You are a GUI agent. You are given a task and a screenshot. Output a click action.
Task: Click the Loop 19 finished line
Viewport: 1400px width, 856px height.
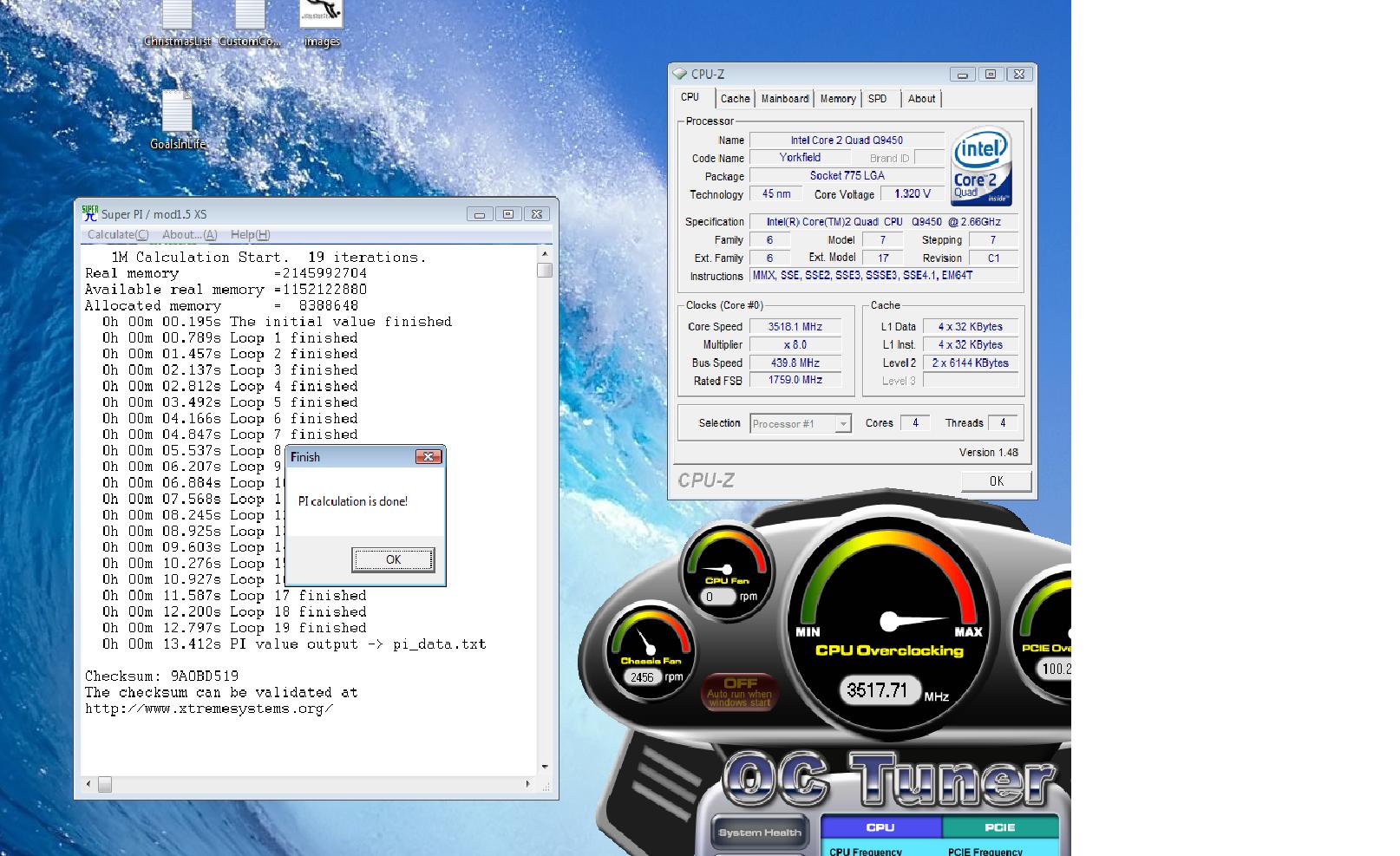pos(234,628)
